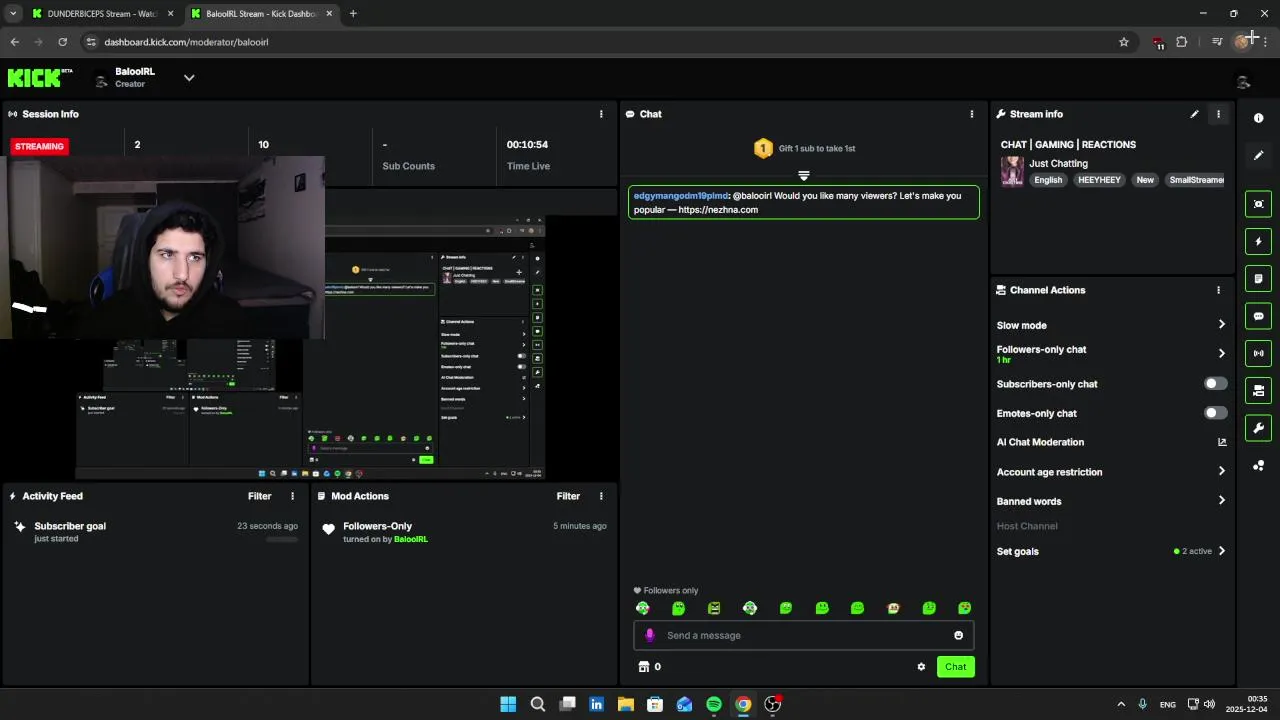Open Channel Actions three-dot menu
Viewport: 1280px width, 720px height.
[1218, 290]
